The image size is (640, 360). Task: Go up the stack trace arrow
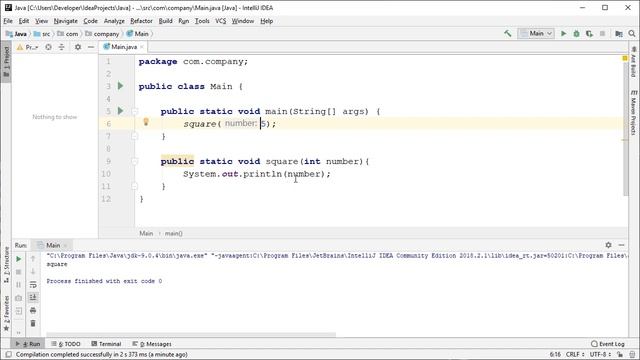tap(33, 259)
